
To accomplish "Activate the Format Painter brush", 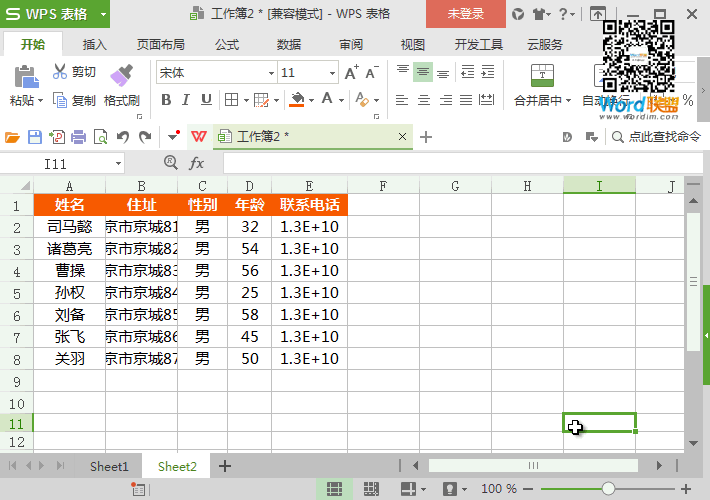I will 121,75.
